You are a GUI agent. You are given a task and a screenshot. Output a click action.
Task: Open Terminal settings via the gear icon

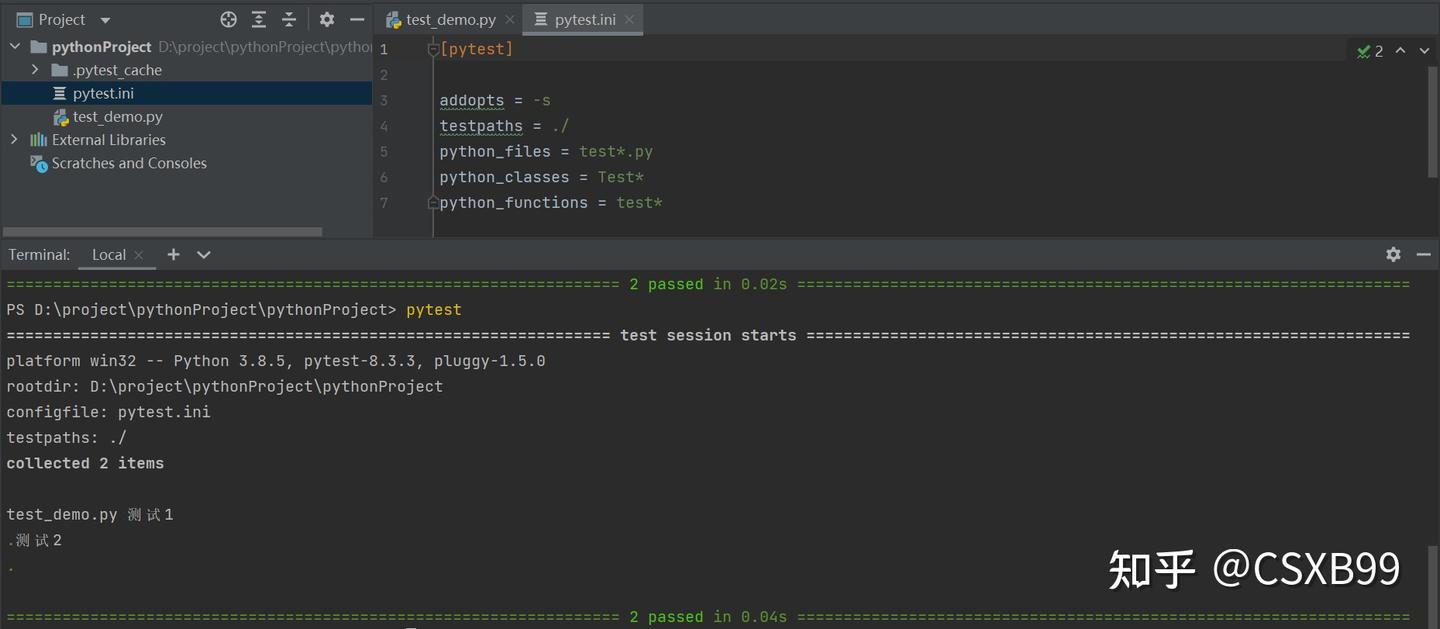pyautogui.click(x=1393, y=254)
